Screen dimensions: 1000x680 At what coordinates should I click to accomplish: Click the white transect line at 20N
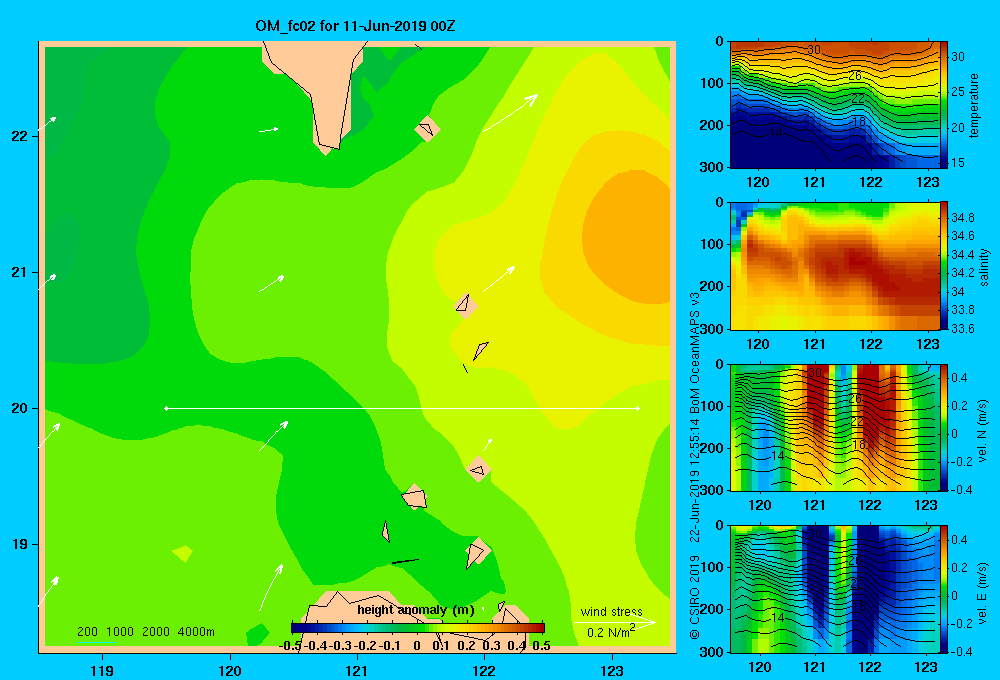point(402,408)
